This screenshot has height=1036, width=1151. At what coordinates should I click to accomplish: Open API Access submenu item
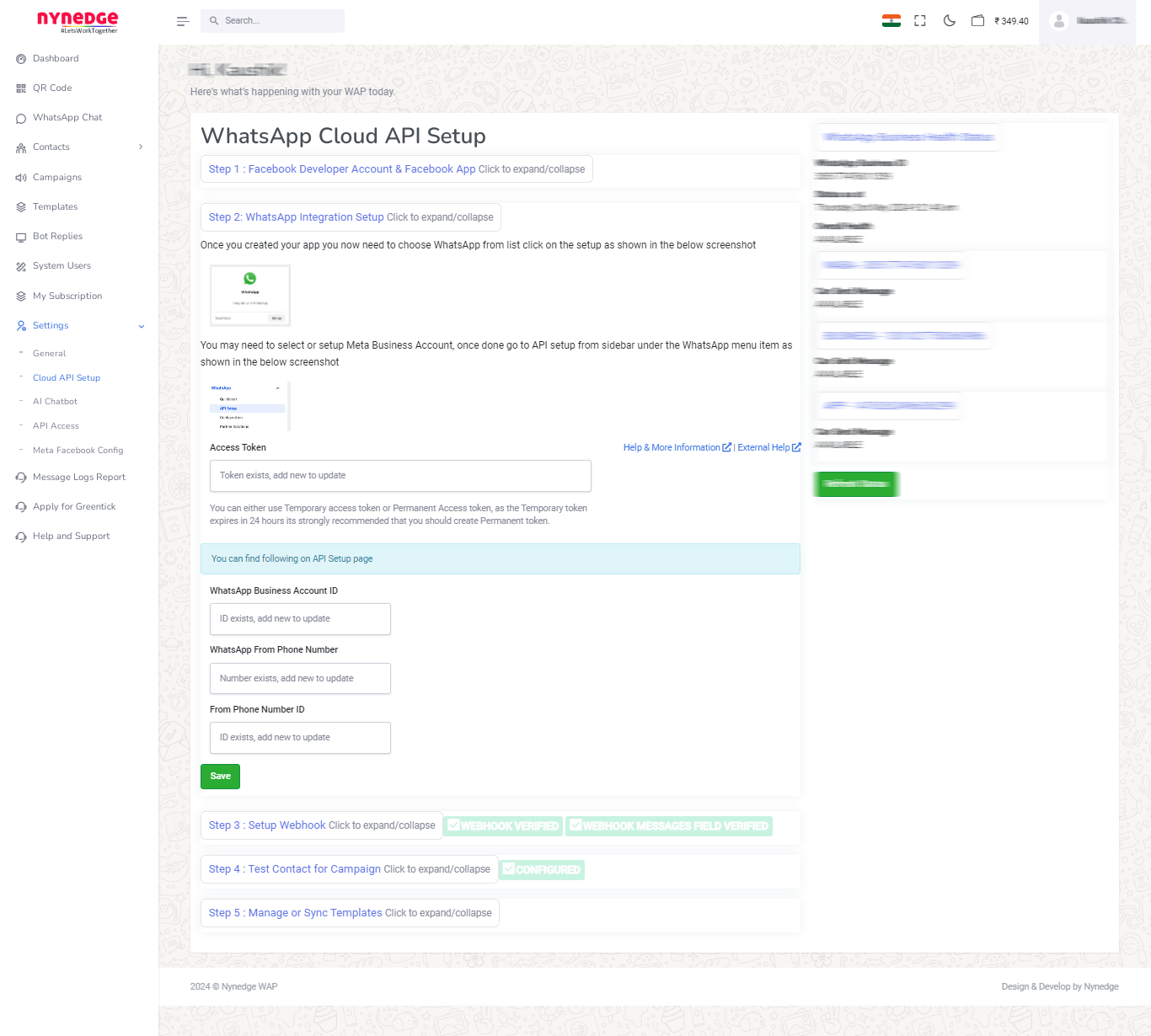(56, 426)
